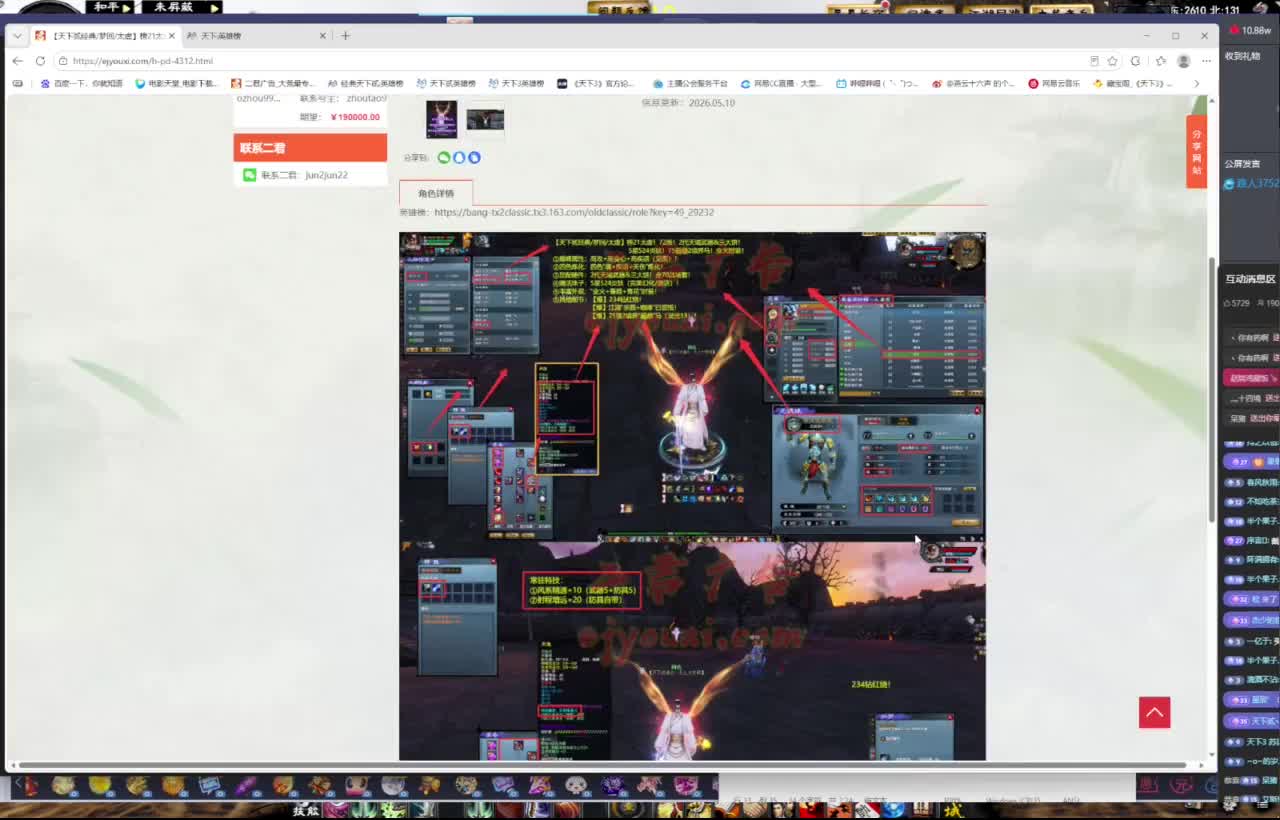Viewport: 1280px width, 820px height.
Task: Open the first purple character thumbnail
Action: [441, 119]
